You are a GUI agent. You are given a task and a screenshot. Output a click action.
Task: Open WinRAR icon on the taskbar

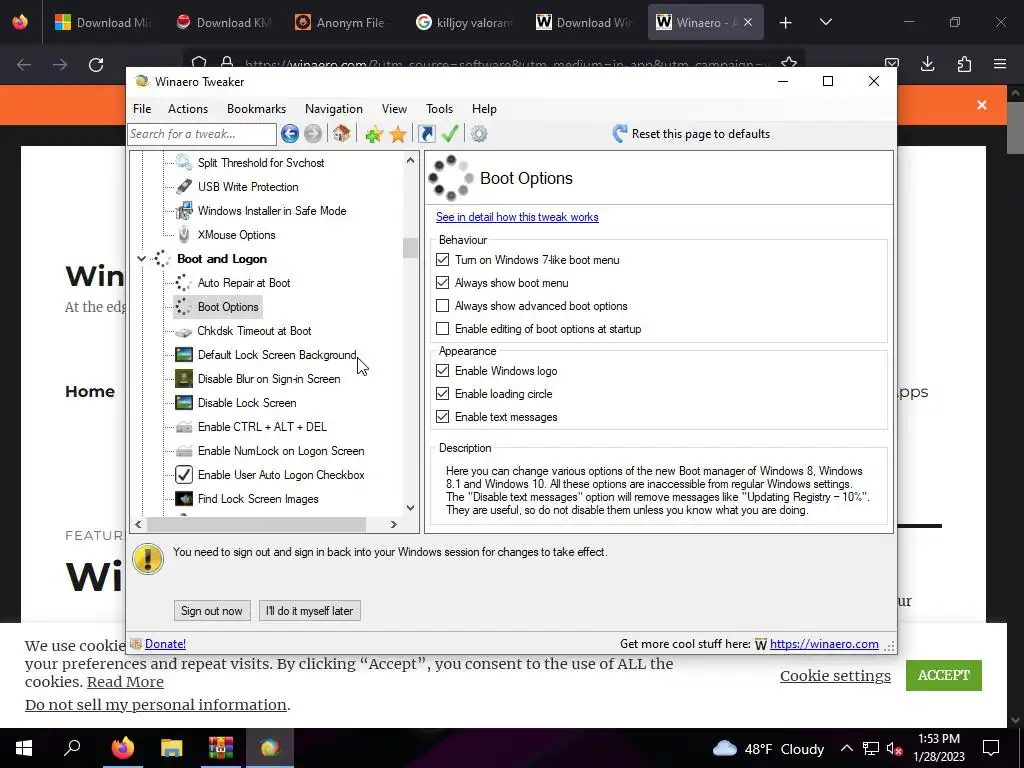tap(221, 748)
